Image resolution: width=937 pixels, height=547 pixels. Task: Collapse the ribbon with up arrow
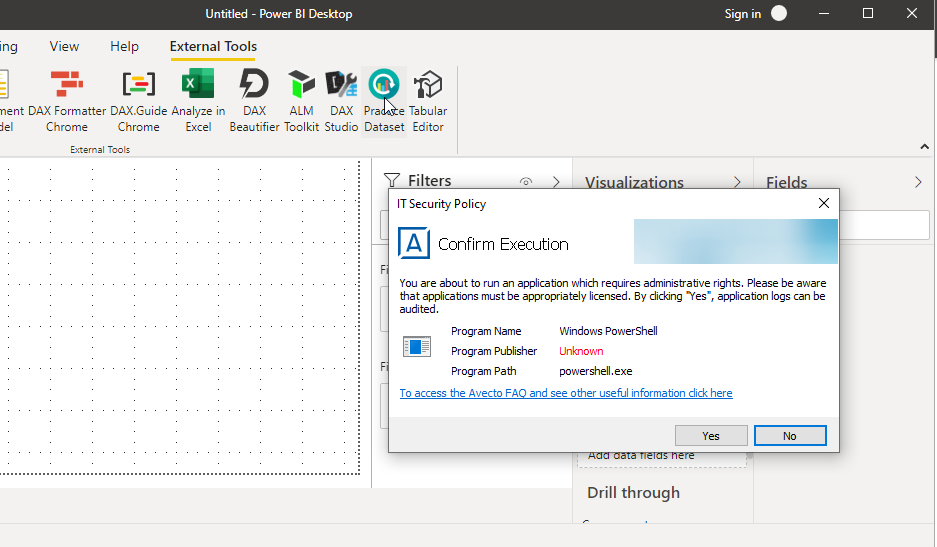[924, 146]
